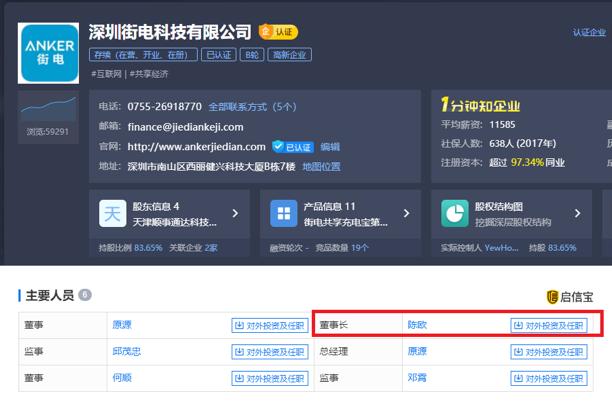Click the ANKER 街电 company logo
This screenshot has height=404, width=612.
pyautogui.click(x=48, y=53)
